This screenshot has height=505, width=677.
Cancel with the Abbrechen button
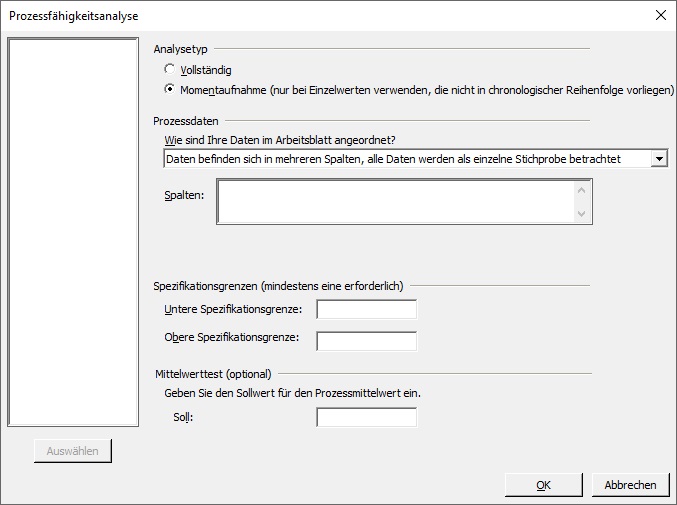point(630,485)
